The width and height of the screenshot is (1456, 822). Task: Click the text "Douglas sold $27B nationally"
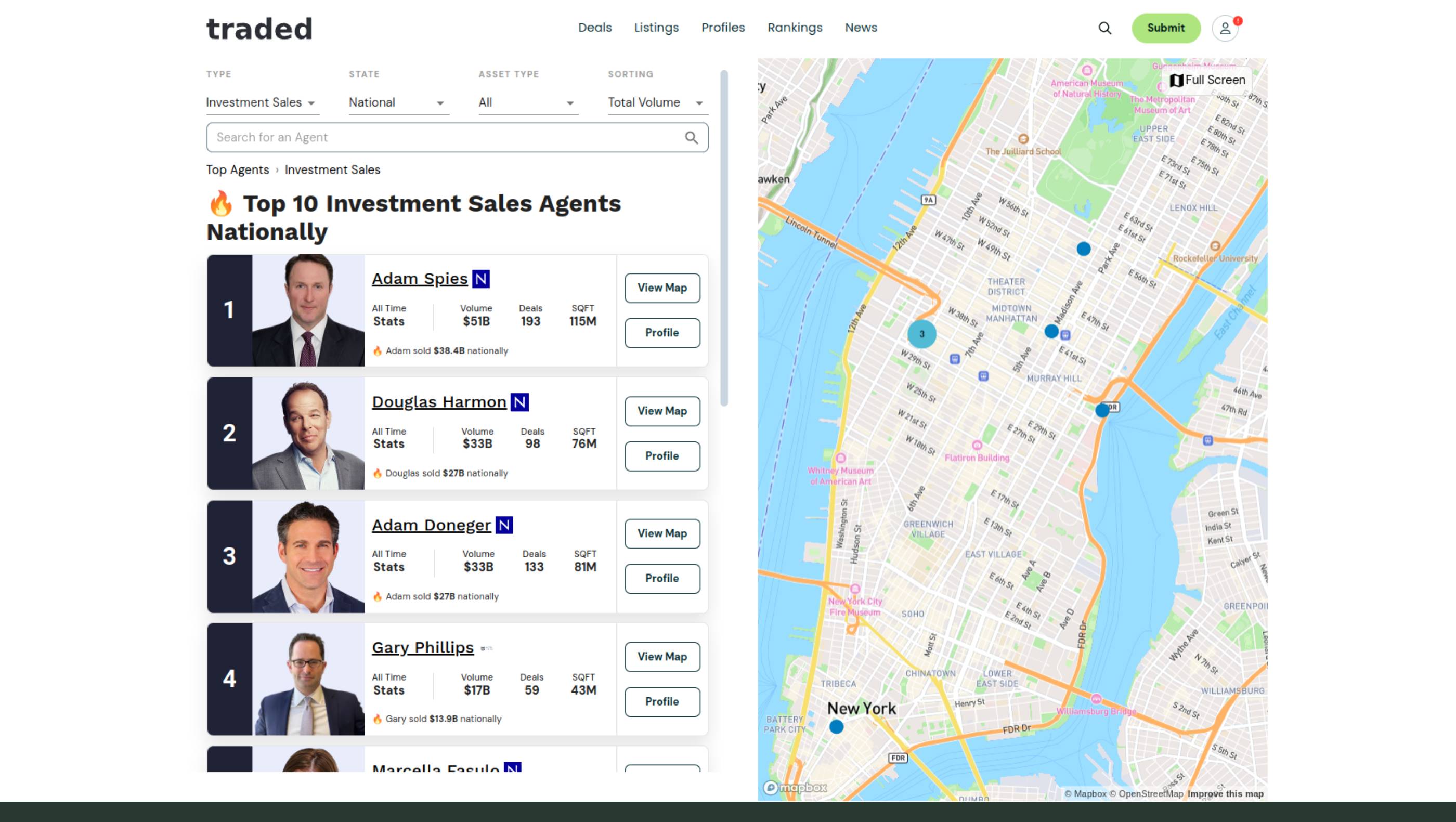click(x=447, y=474)
